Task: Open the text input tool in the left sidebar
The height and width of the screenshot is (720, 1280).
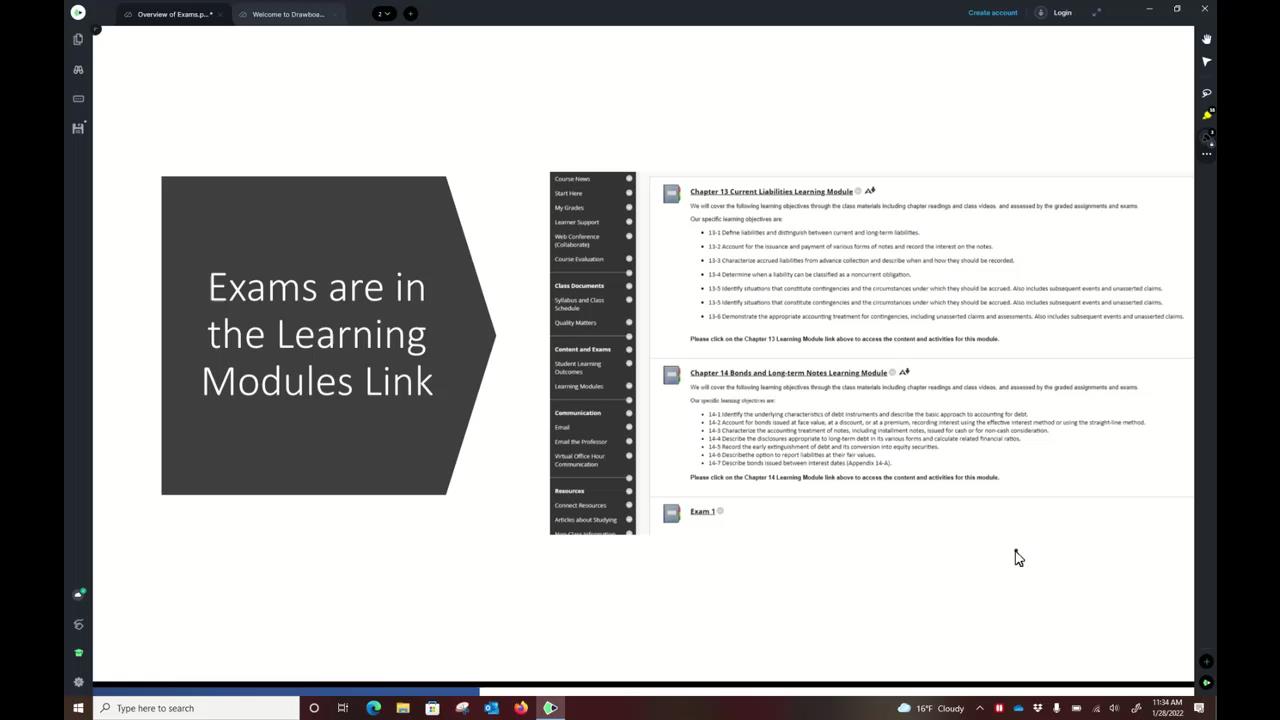Action: tap(78, 98)
